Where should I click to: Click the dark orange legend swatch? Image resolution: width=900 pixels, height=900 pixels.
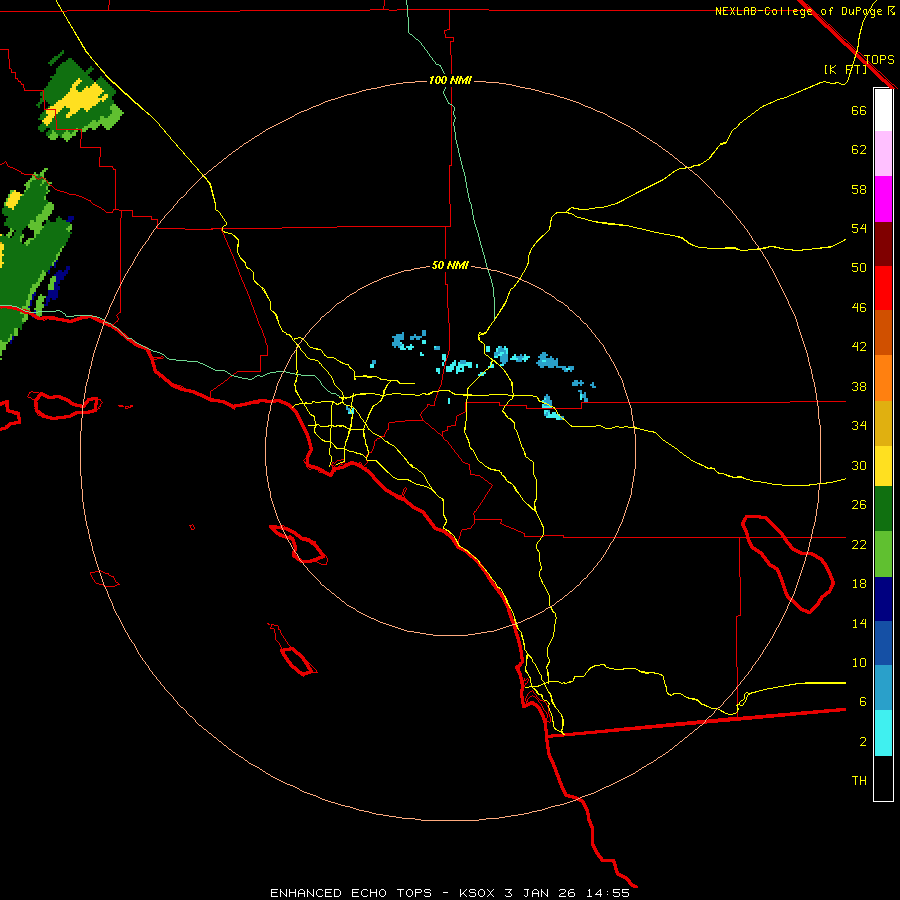point(883,332)
